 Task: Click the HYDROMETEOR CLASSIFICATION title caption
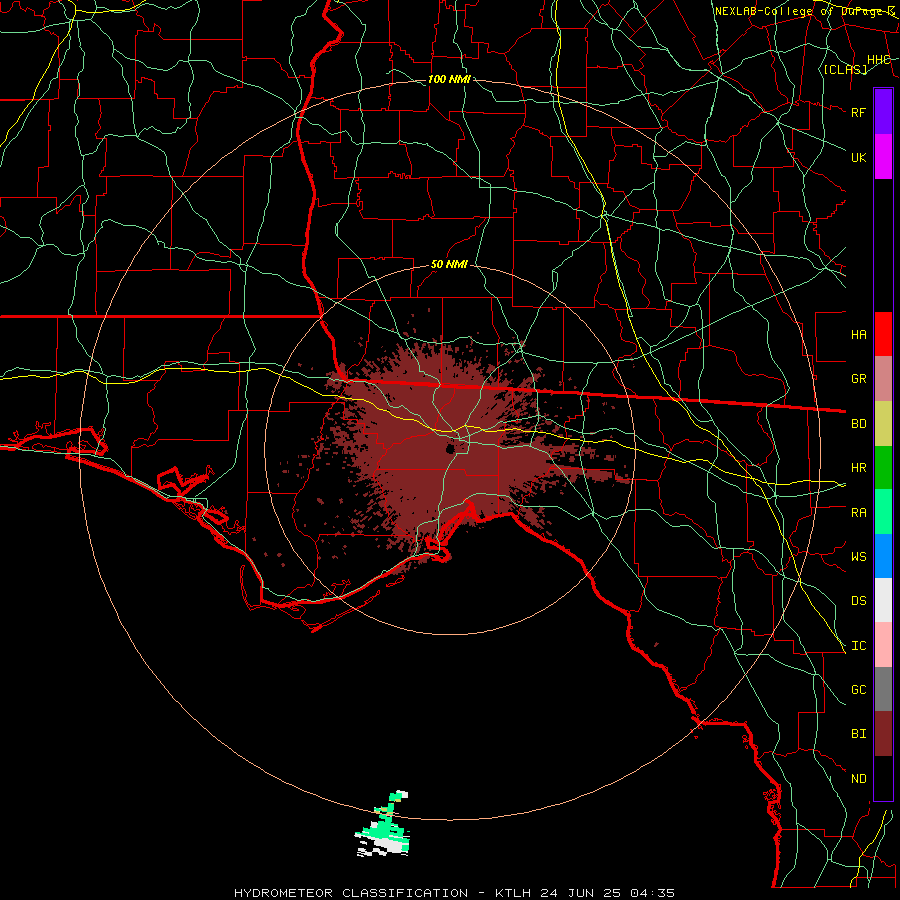(x=454, y=893)
